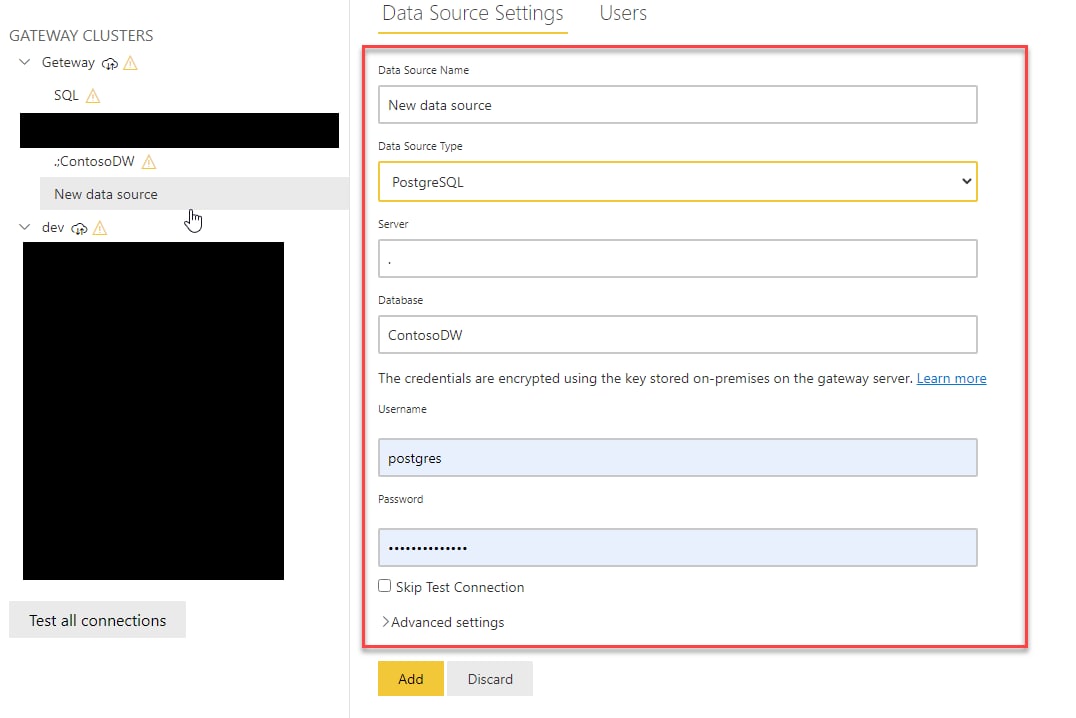Click the Discard button
Screen dimensions: 1076x718
(490, 679)
